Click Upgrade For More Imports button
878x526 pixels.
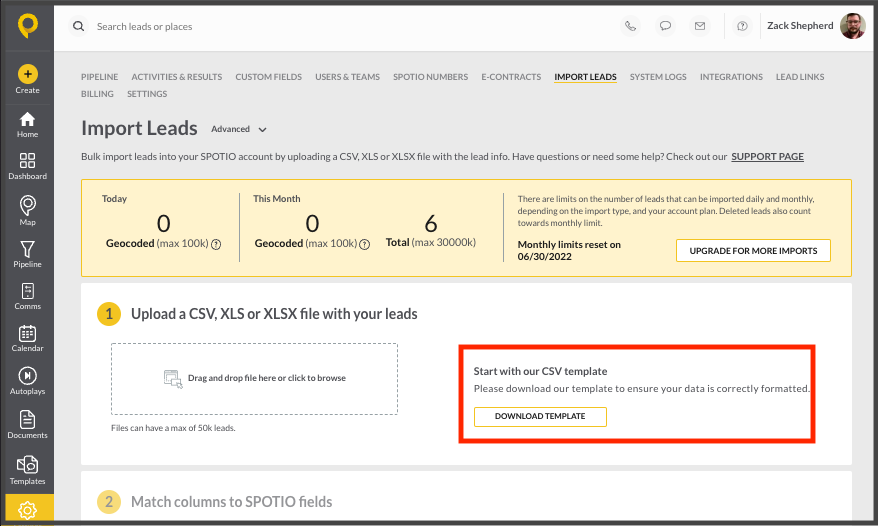point(753,251)
